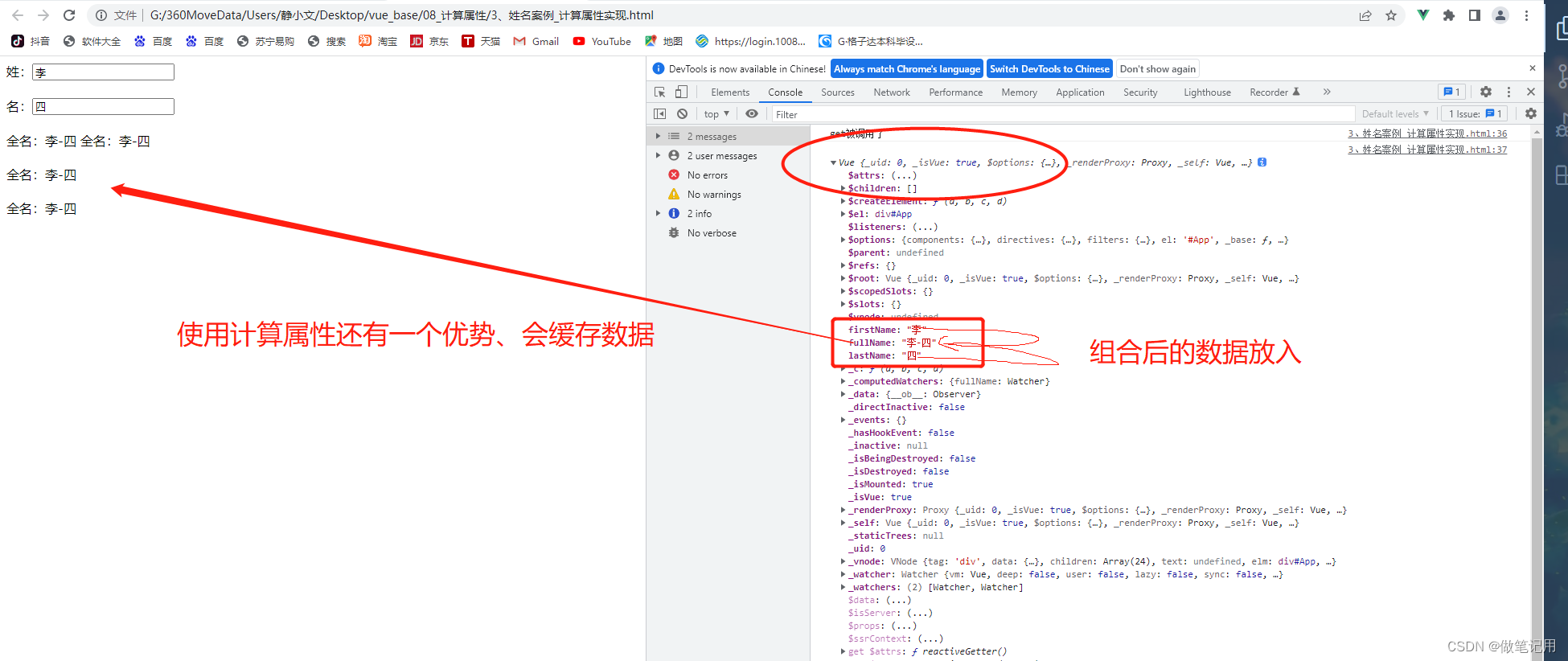Select the No errors filter row

(x=728, y=174)
